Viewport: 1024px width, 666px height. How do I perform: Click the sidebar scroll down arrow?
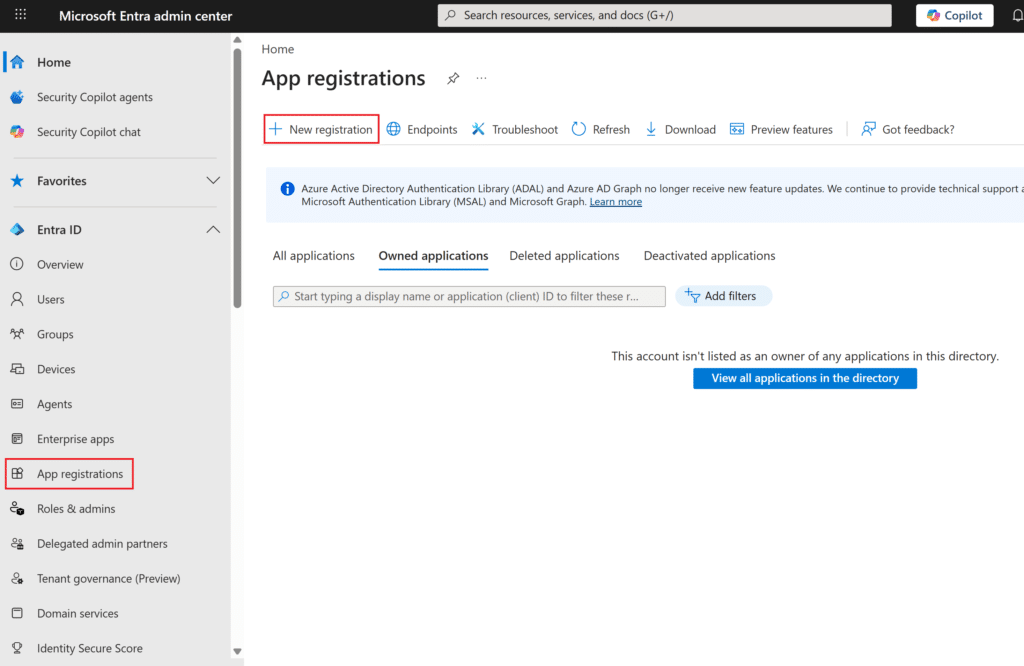pos(237,651)
